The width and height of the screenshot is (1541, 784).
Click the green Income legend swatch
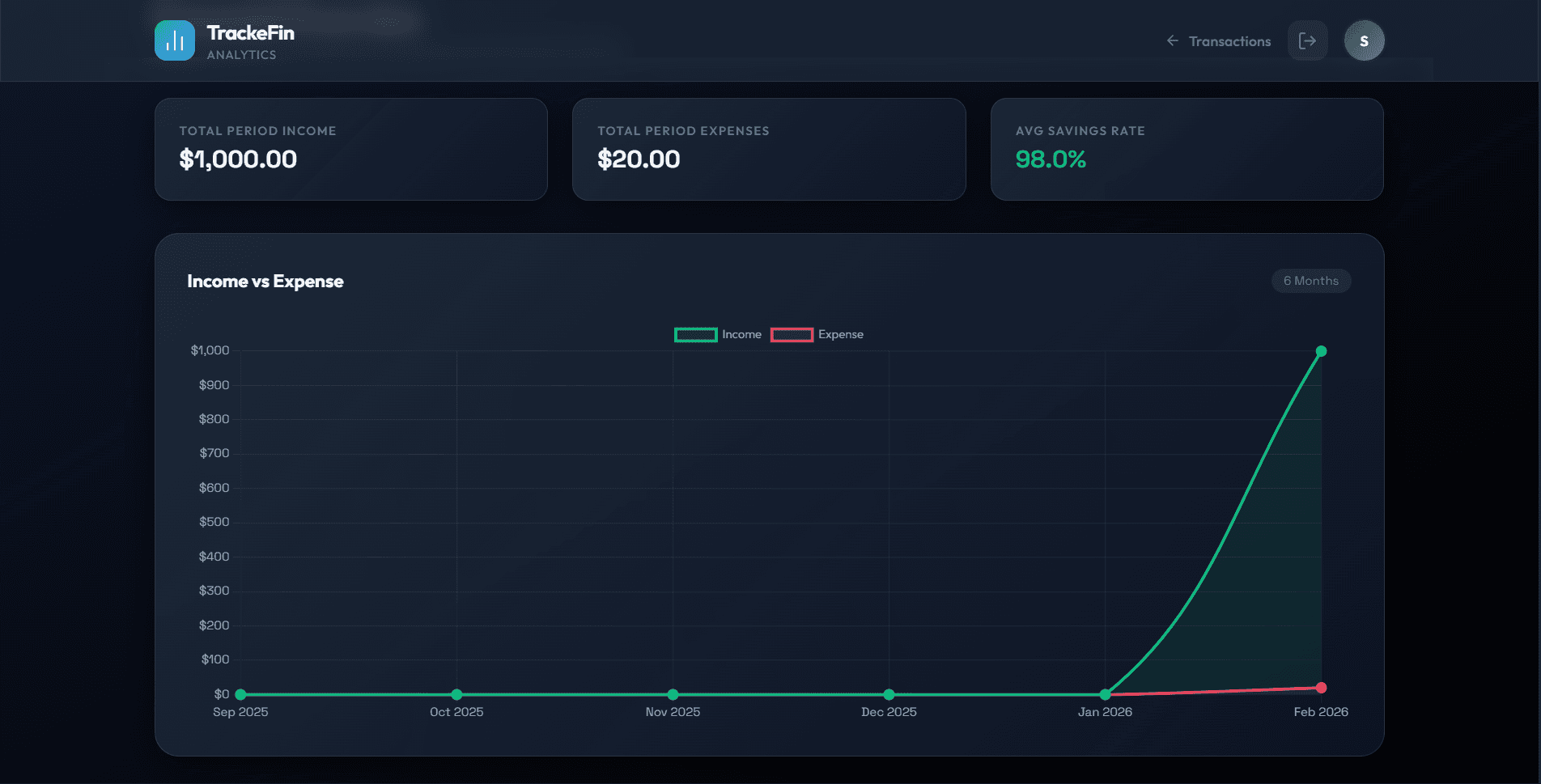695,334
